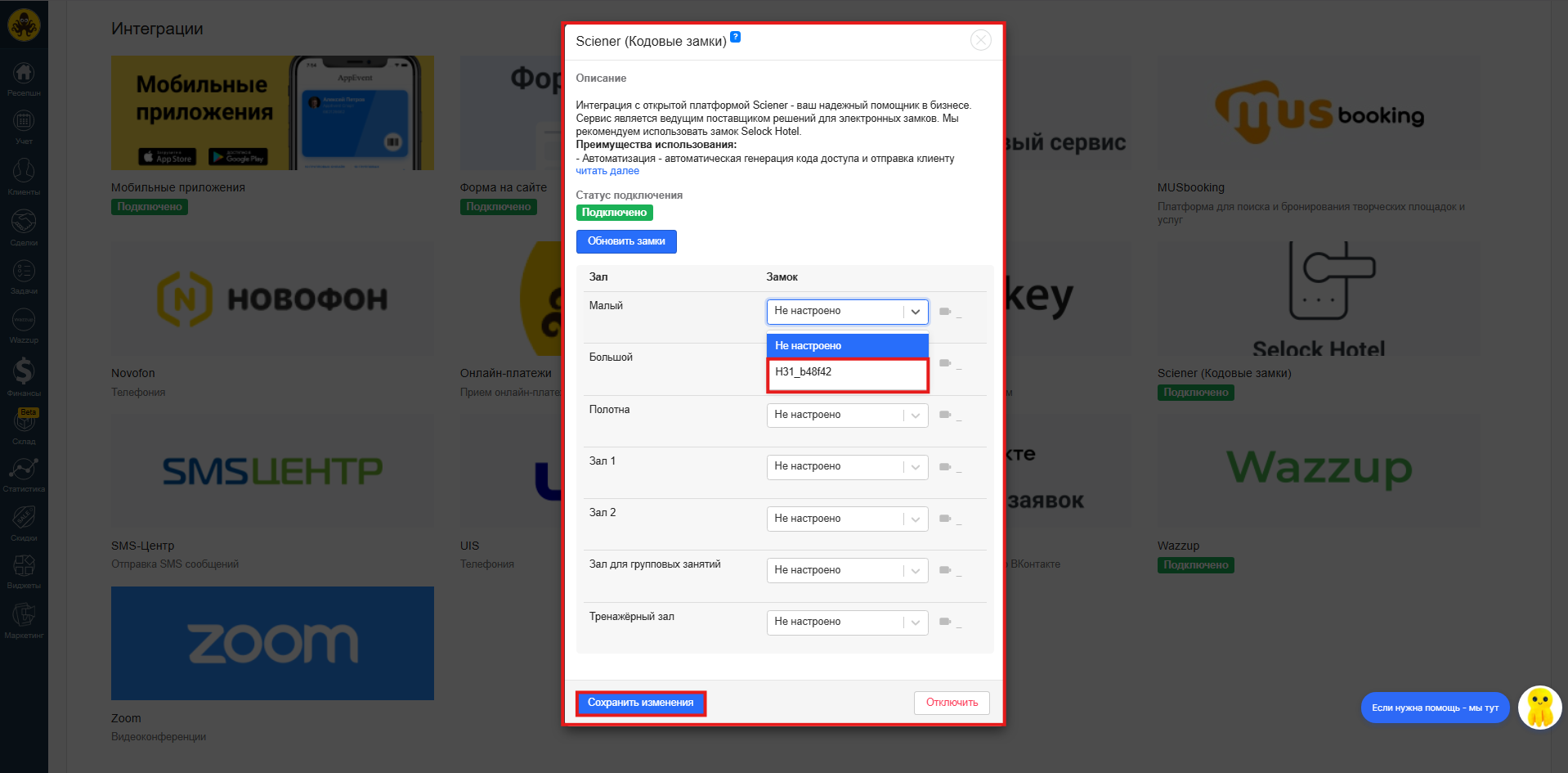1568x773 pixels.
Task: Open the Zoom logo card
Action: point(272,643)
